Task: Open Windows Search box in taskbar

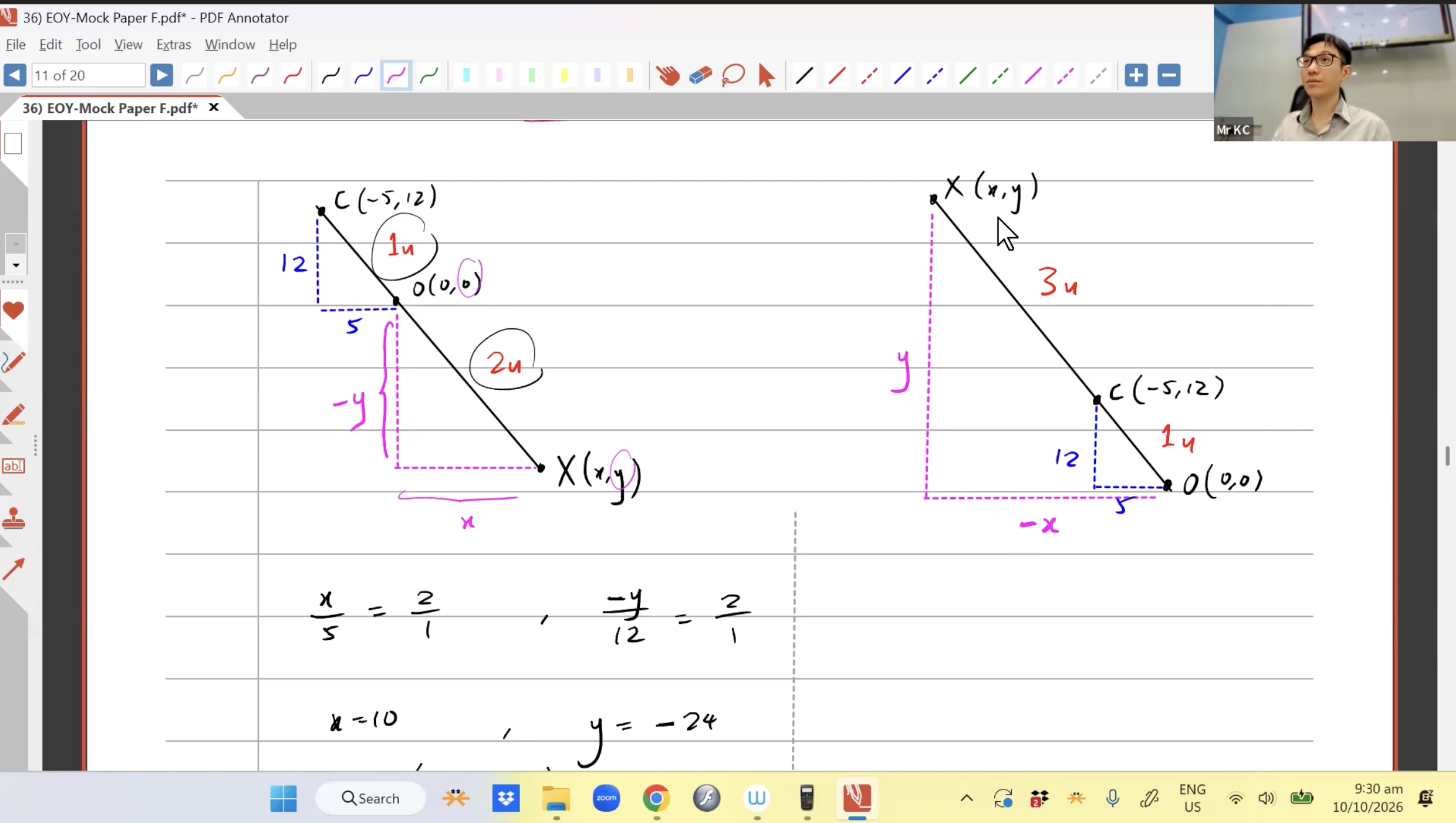Action: click(x=371, y=798)
